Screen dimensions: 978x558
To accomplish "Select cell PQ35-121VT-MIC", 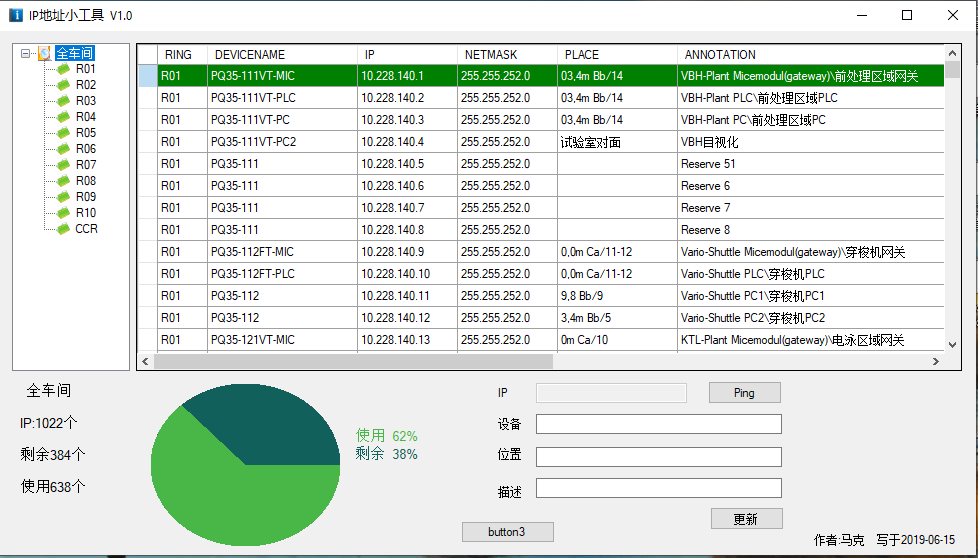I will pyautogui.click(x=282, y=340).
